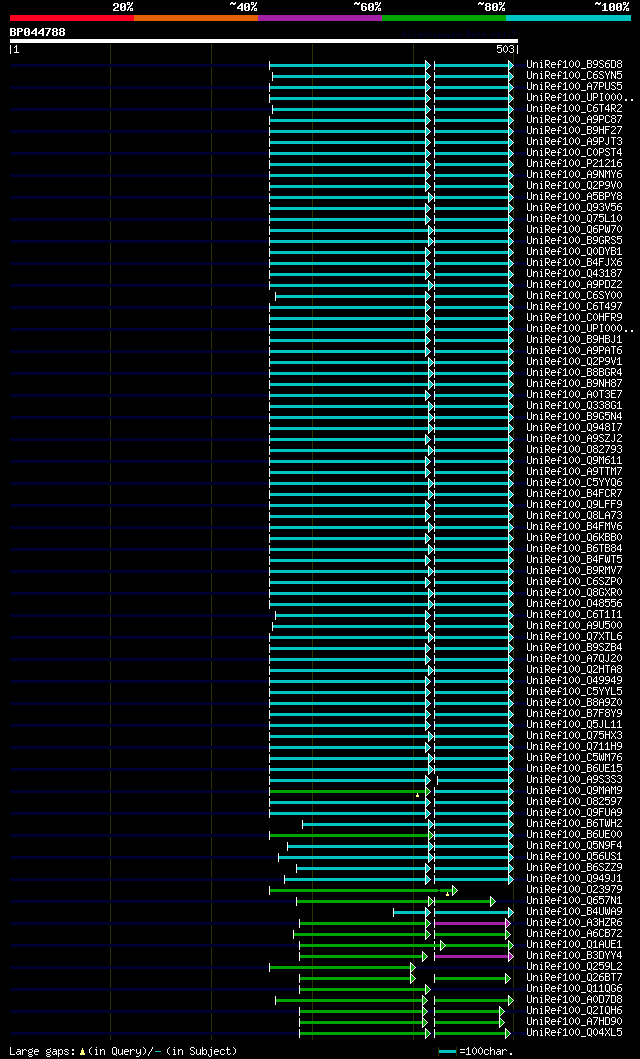Select hit label UniRef100_Q5JL11
Image resolution: width=640 pixels, height=1059 pixels.
pyautogui.click(x=575, y=725)
